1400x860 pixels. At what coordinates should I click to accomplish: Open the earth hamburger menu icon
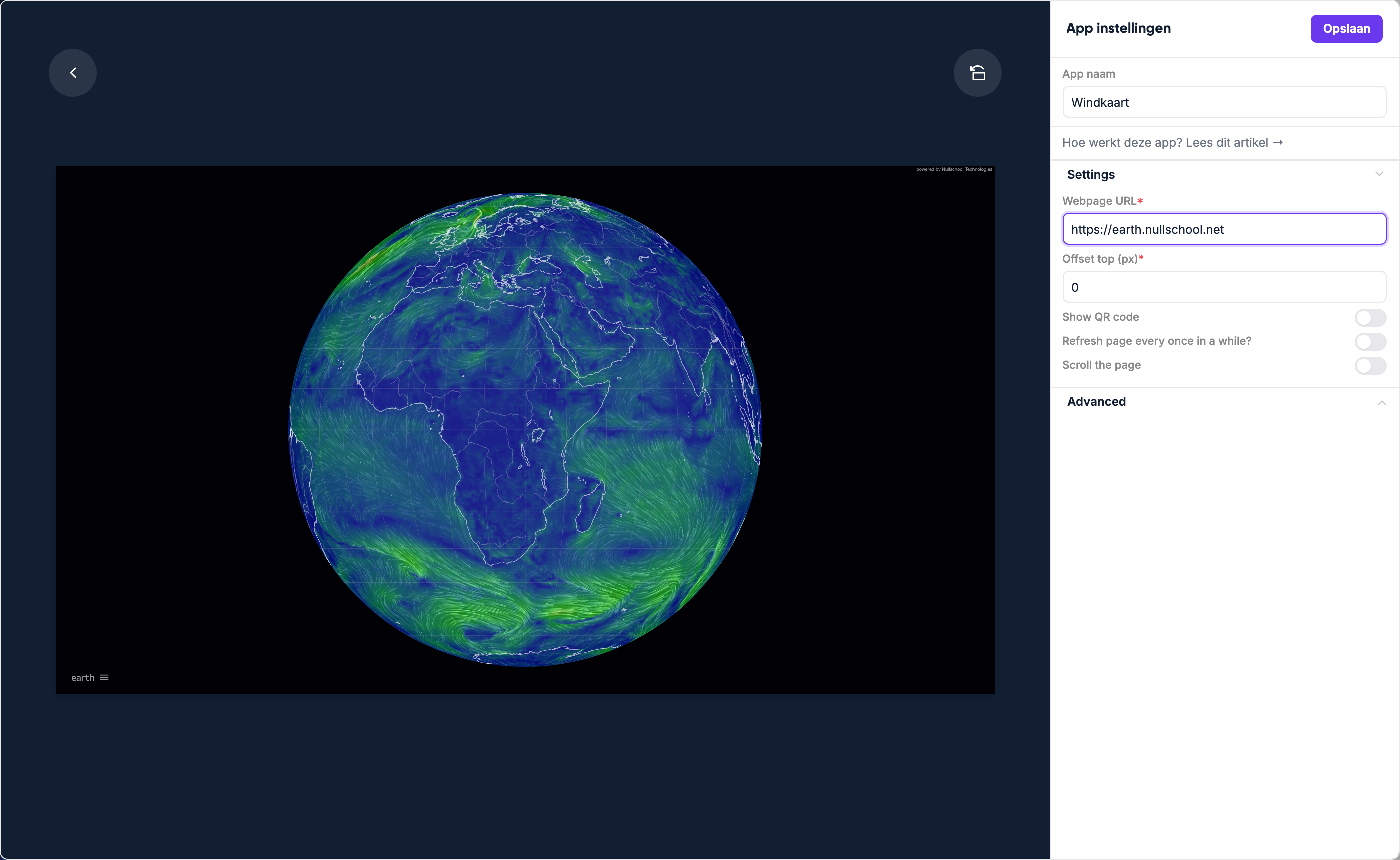pyautogui.click(x=104, y=677)
